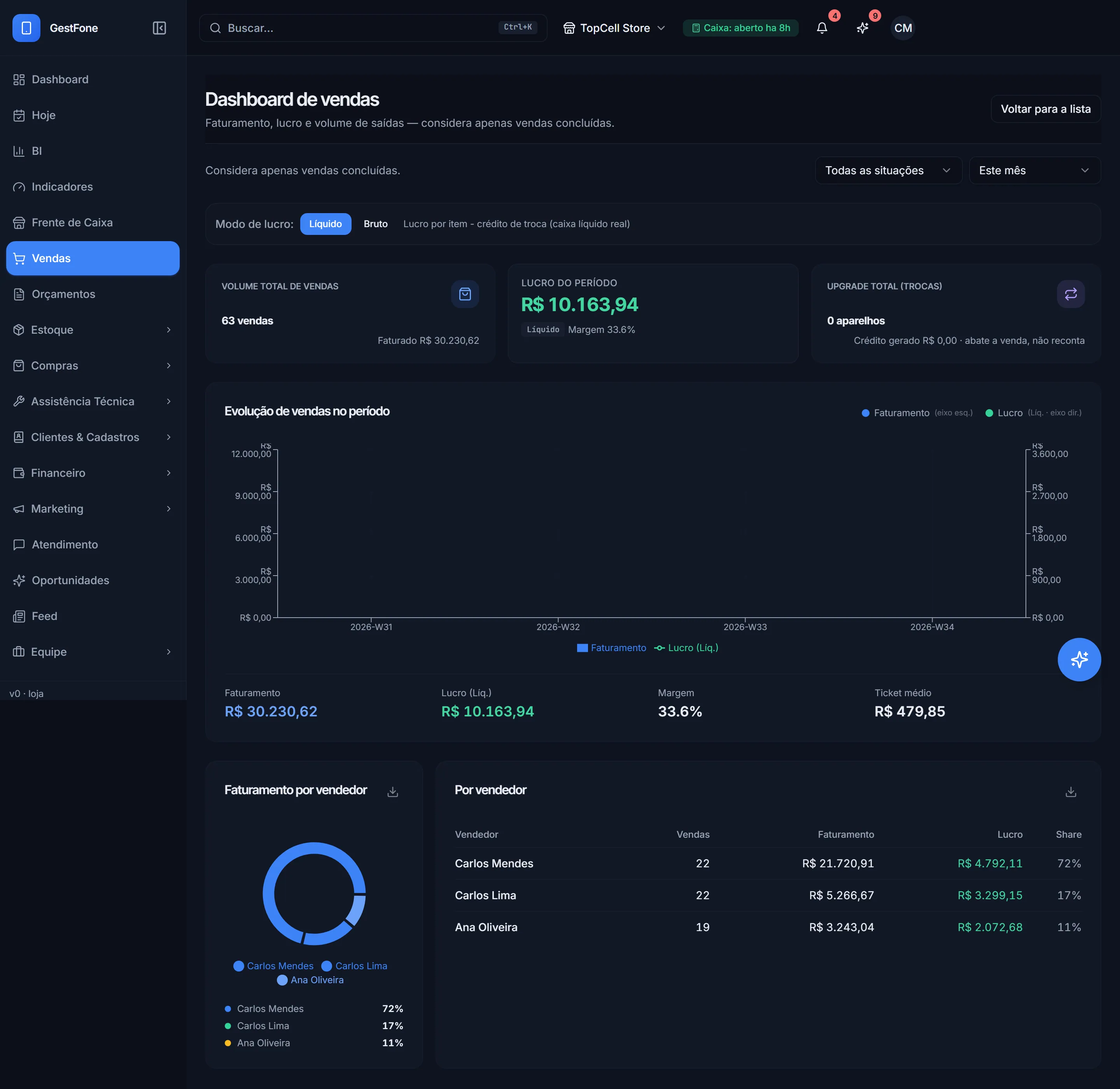1120x1089 pixels.
Task: Open Oportunidades page
Action: point(93,581)
